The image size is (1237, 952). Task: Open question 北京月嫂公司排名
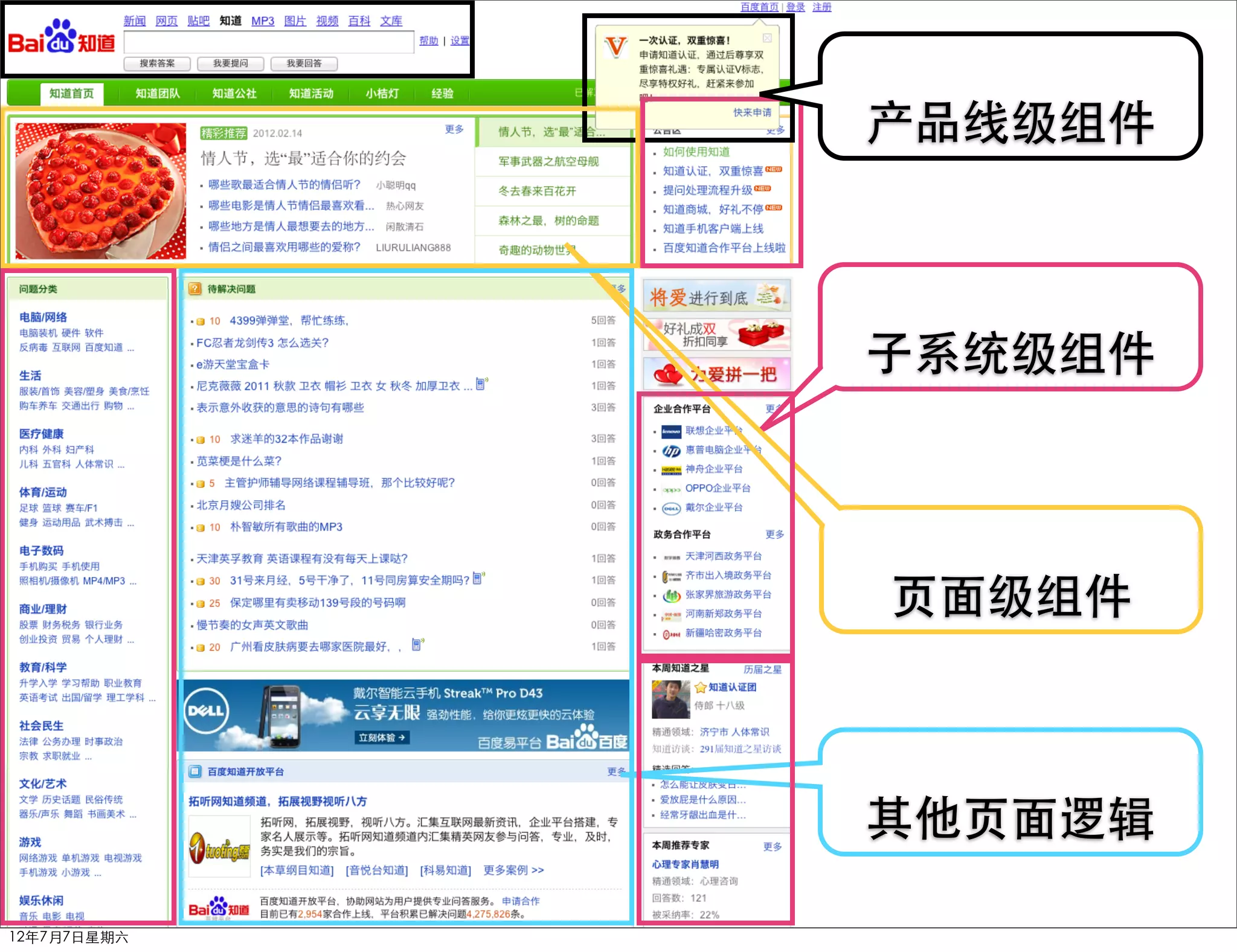(241, 505)
